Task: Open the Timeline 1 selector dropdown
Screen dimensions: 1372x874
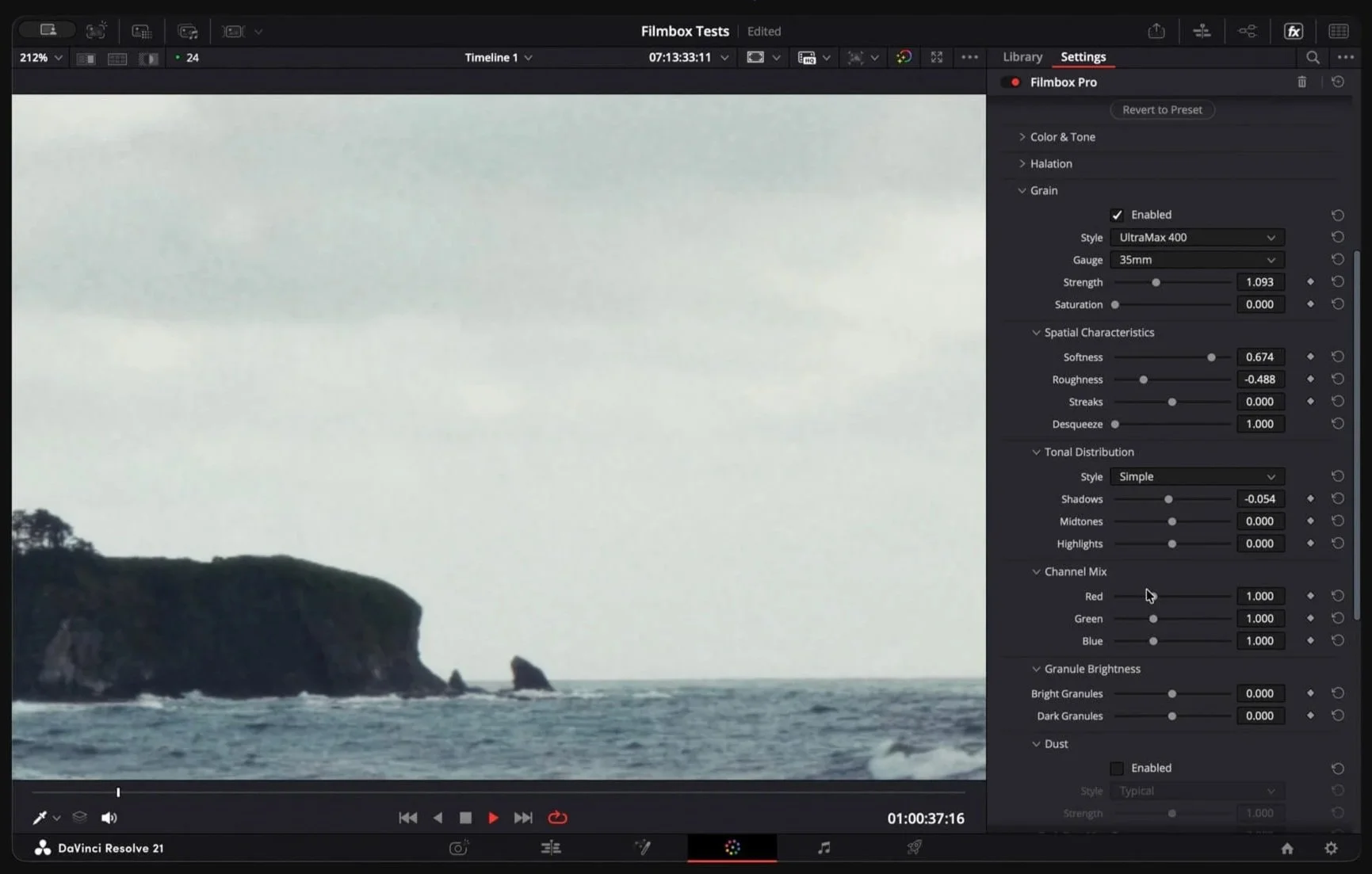Action: (x=498, y=58)
